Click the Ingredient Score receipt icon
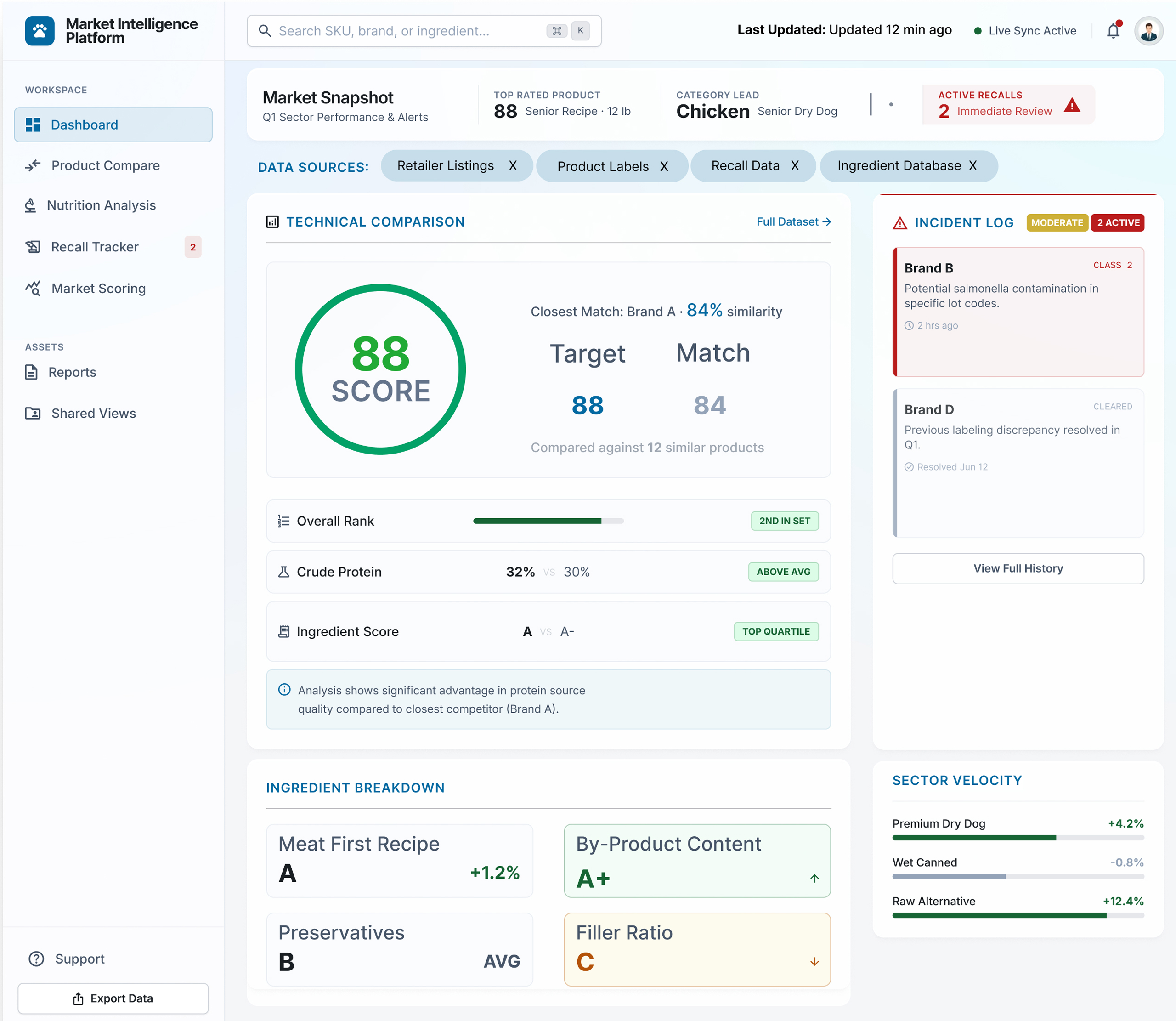 pos(283,631)
